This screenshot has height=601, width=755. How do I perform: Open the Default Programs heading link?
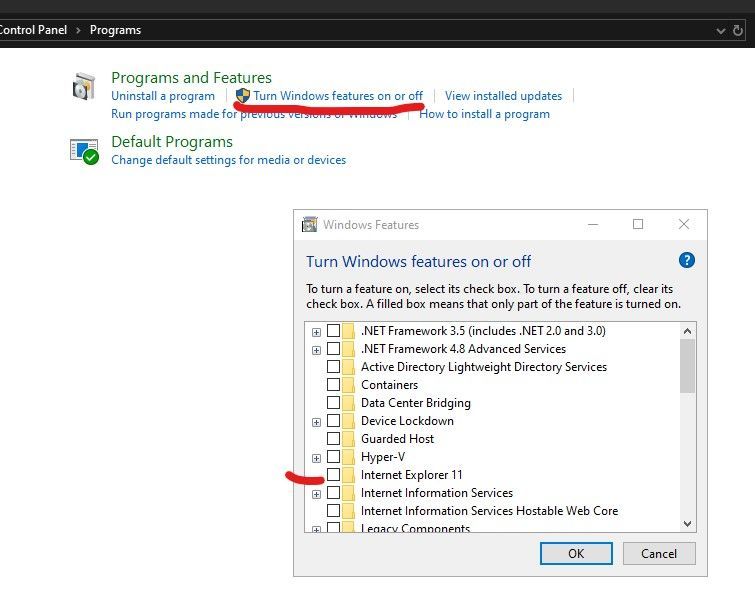172,142
